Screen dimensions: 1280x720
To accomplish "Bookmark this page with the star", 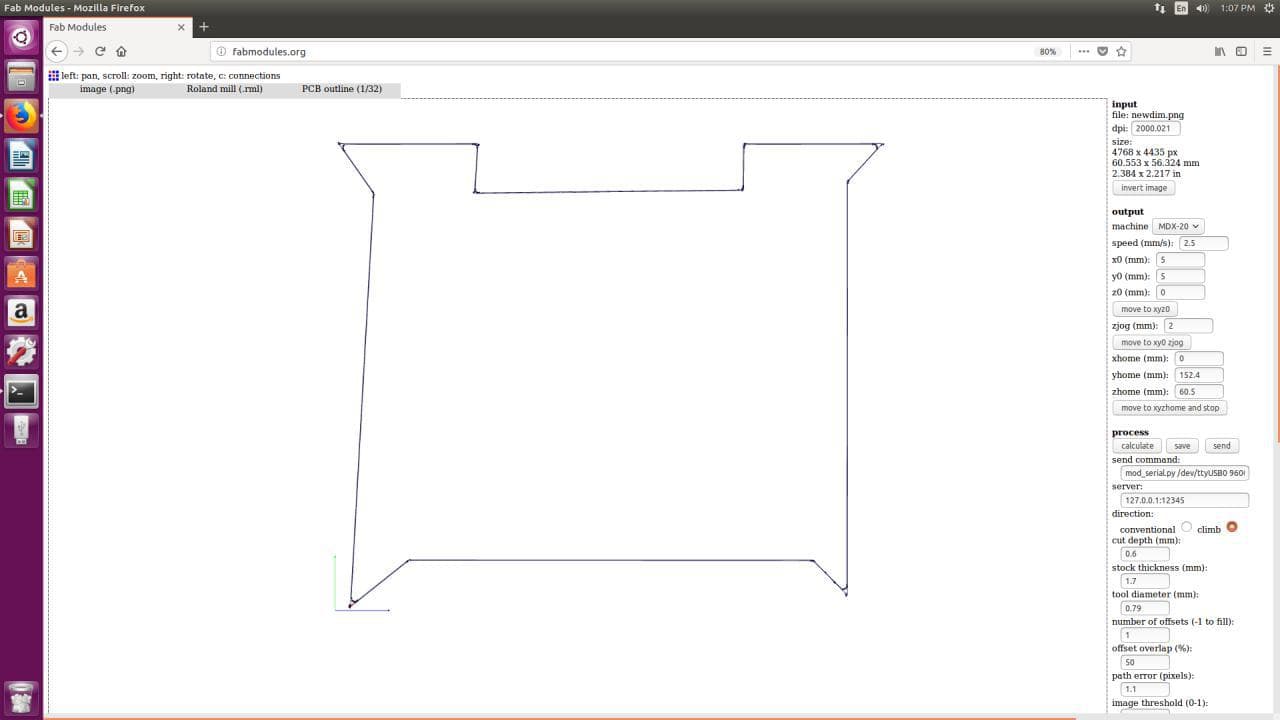I will [x=1121, y=51].
